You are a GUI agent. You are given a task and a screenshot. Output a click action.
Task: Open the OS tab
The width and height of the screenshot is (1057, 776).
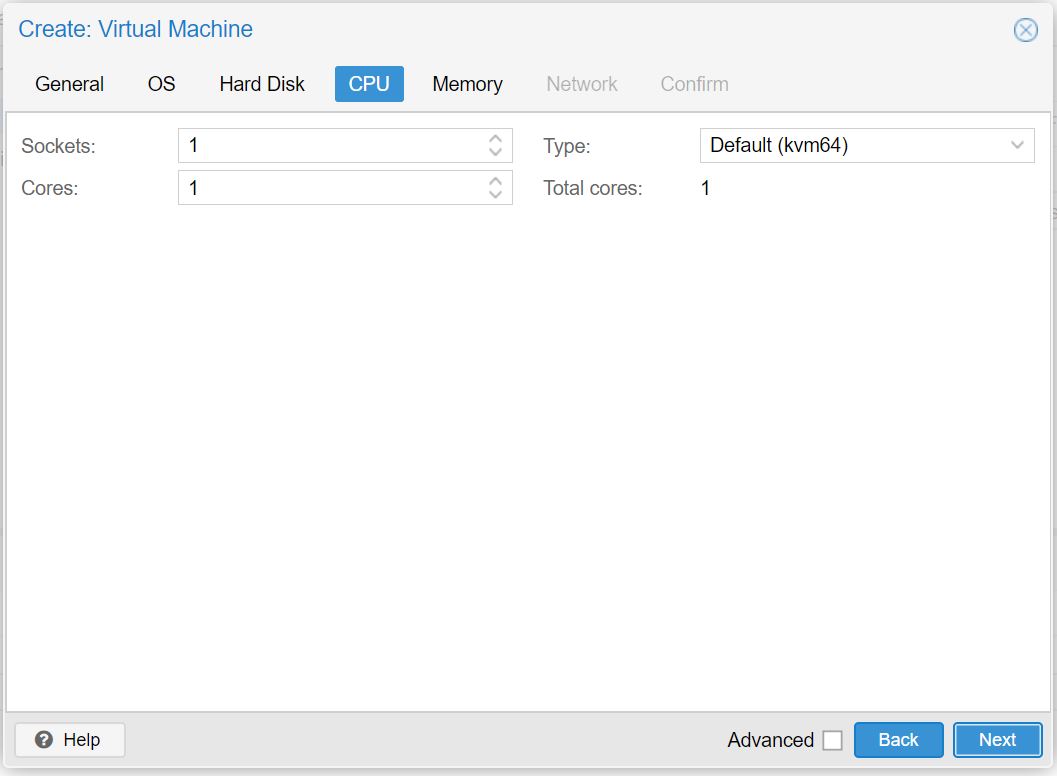[159, 84]
